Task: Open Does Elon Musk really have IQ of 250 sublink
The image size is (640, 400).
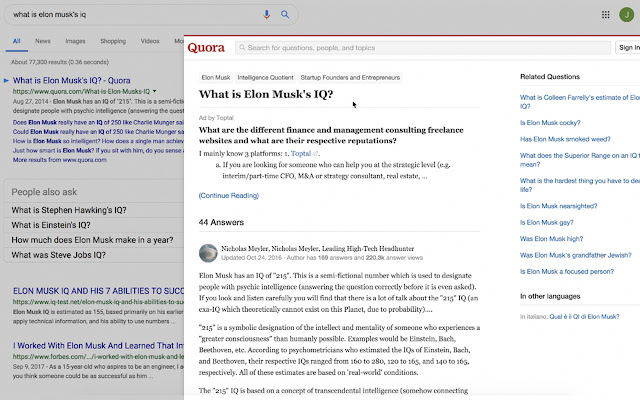Action: (98, 122)
